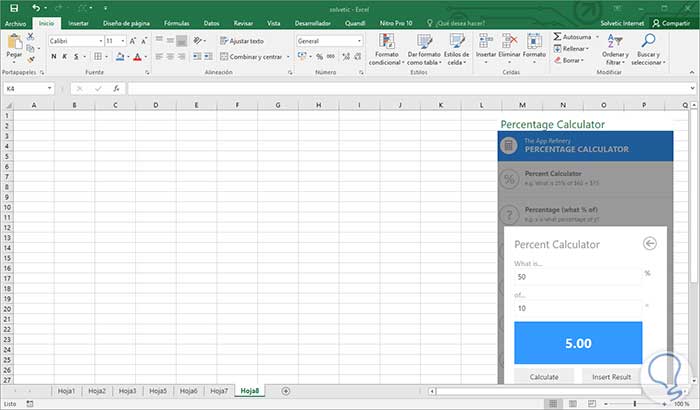Click the Compartir share button

[671, 23]
